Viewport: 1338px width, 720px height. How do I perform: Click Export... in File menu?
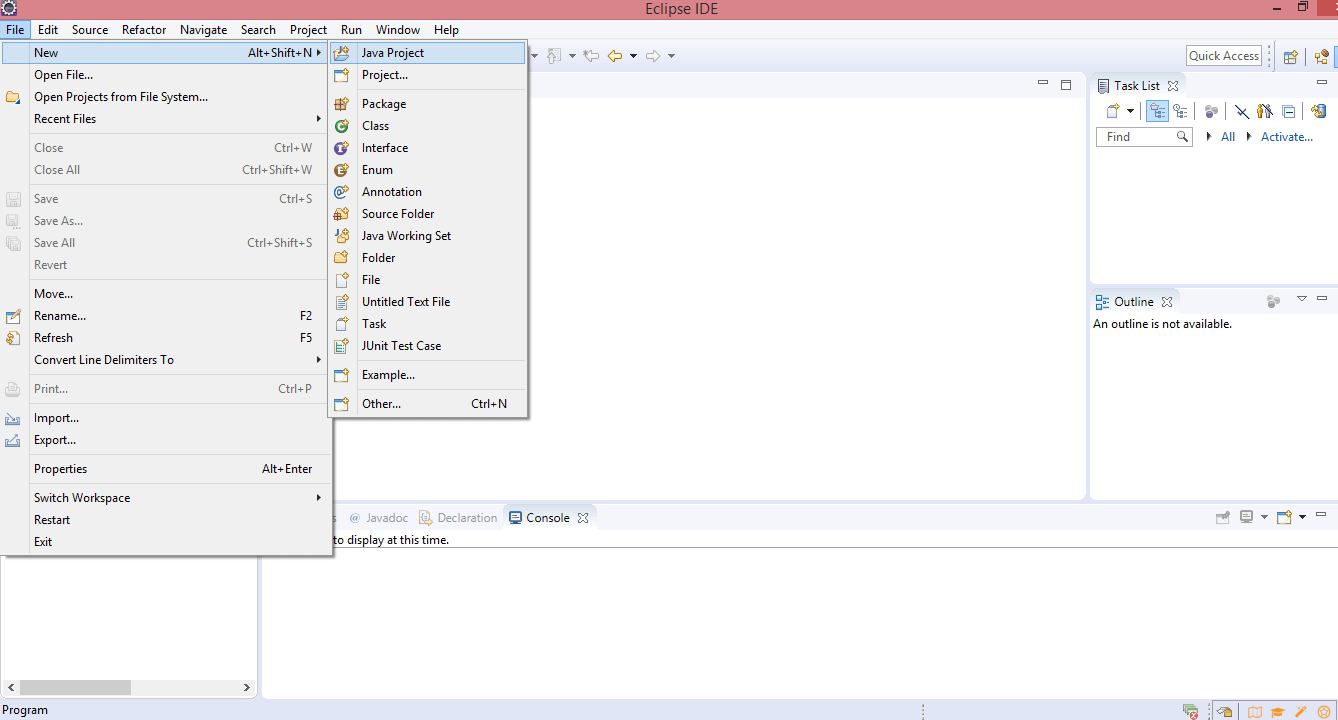[x=167, y=440]
